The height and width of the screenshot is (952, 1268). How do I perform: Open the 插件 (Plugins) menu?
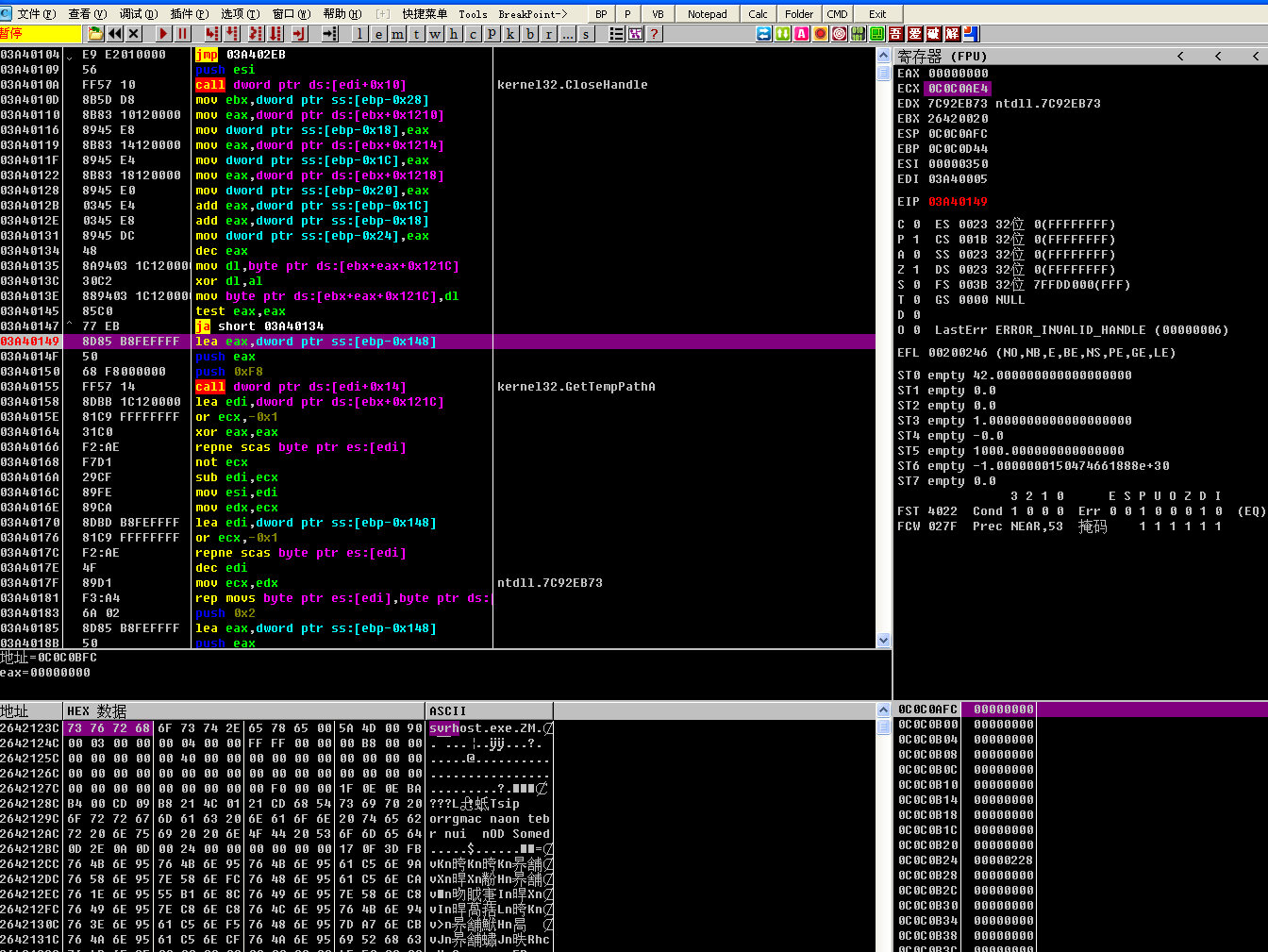click(x=189, y=14)
